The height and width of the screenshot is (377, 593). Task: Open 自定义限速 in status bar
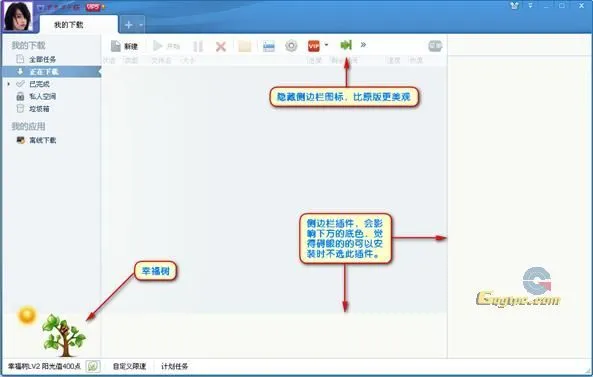[x=129, y=366]
